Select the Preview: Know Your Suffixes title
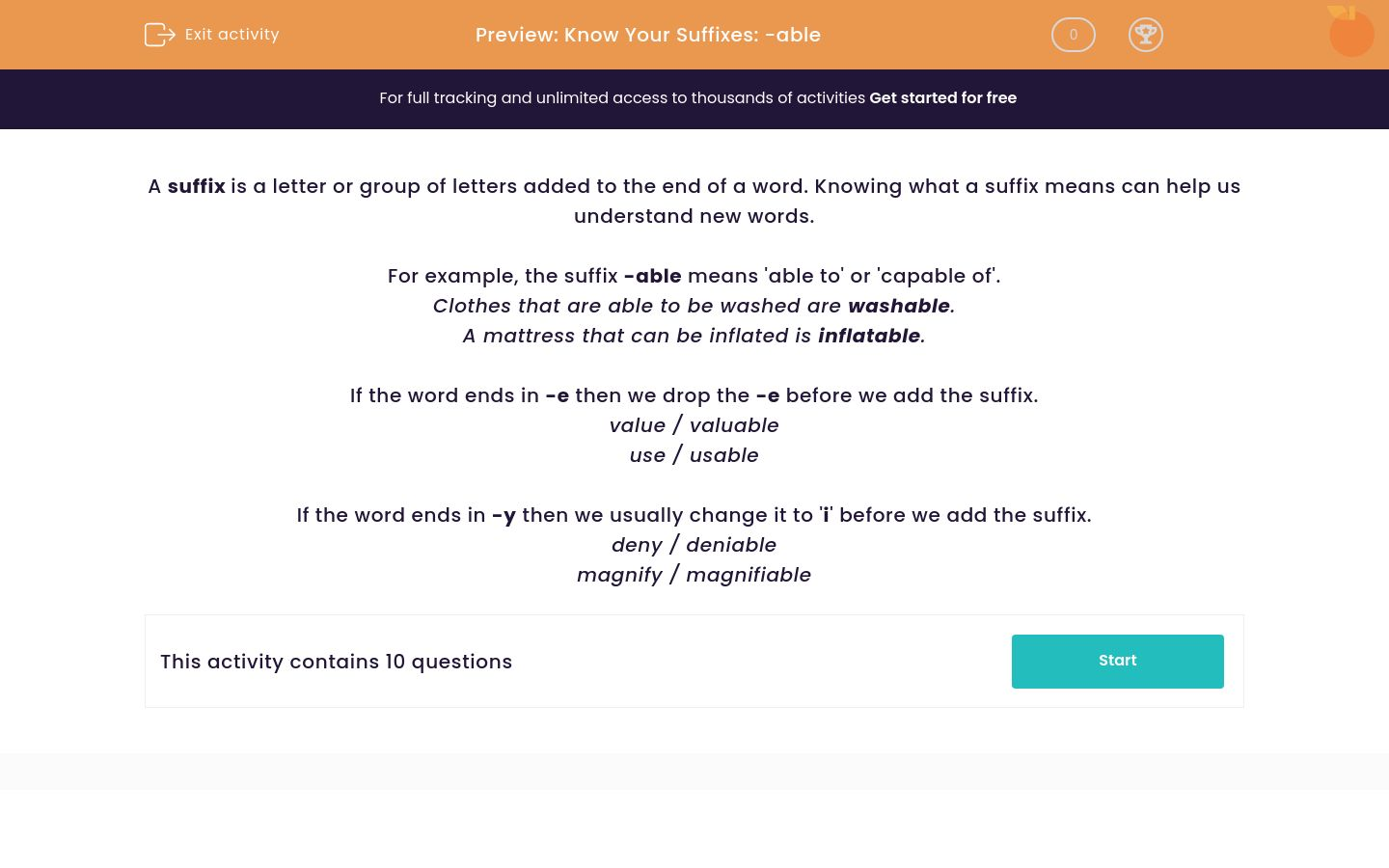The width and height of the screenshot is (1389, 868). coord(647,35)
